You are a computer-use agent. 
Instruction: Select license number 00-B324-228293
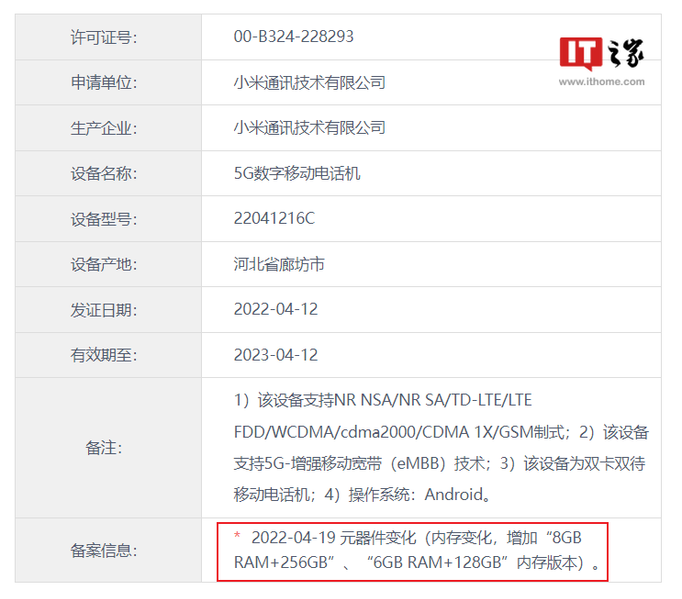(294, 37)
